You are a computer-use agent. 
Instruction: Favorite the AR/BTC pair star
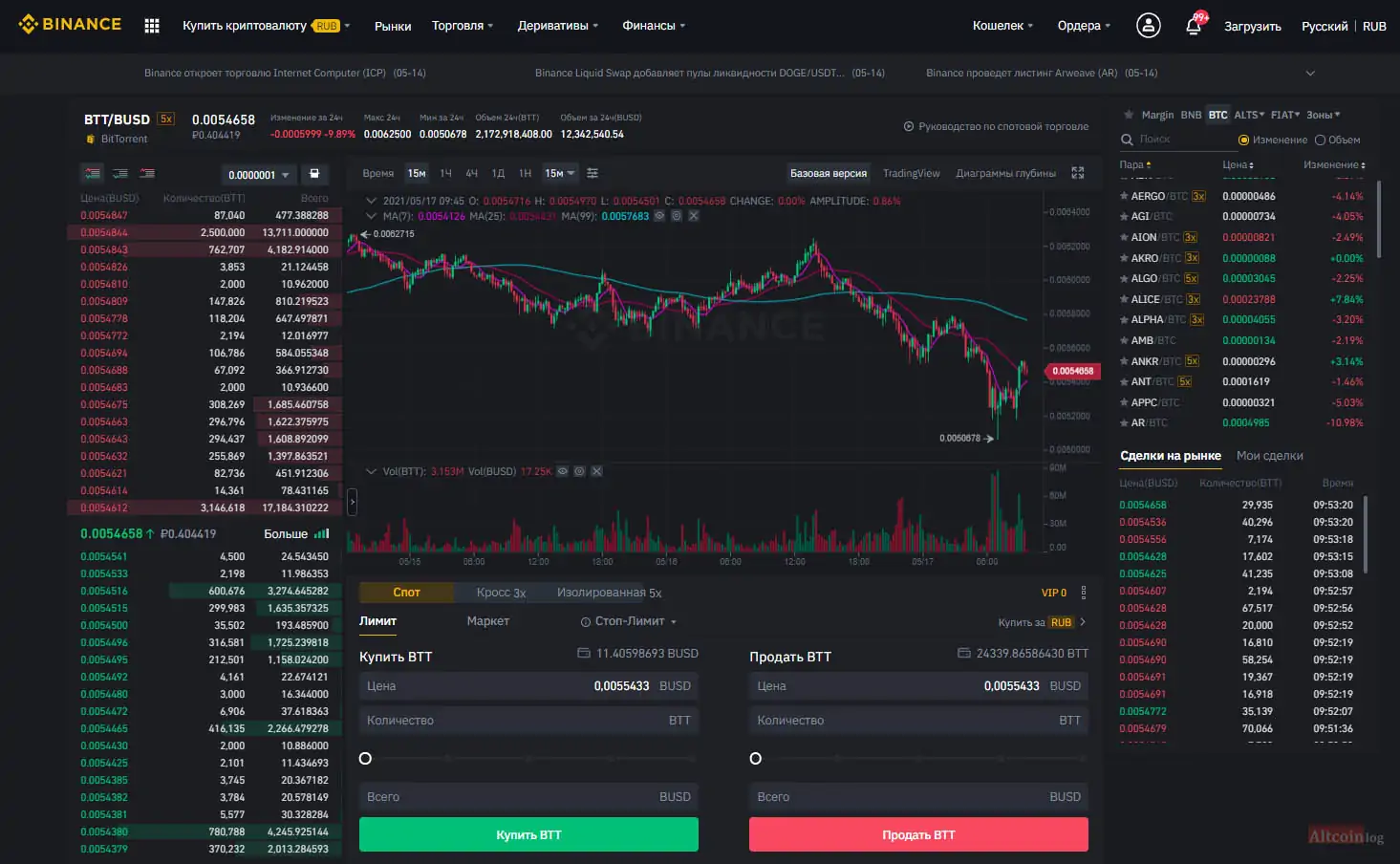1124,422
